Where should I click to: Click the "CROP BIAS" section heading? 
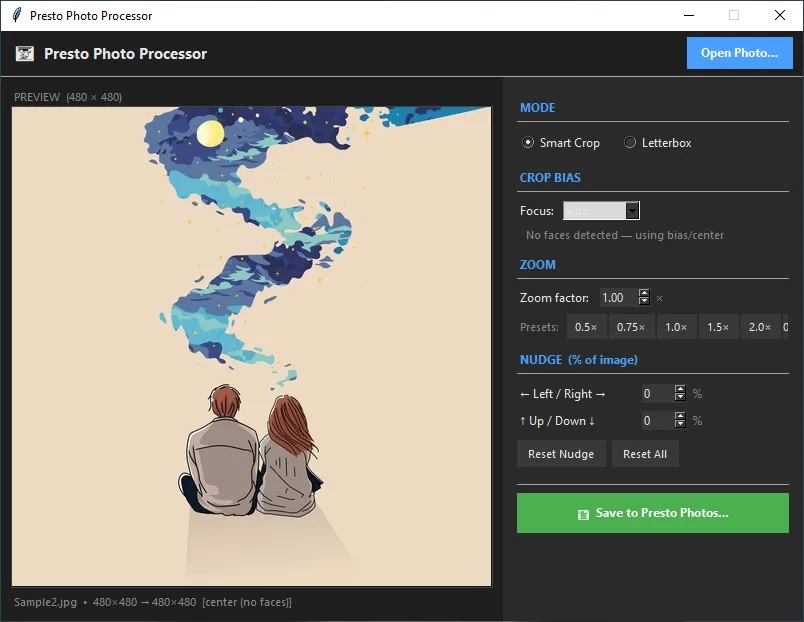click(550, 178)
